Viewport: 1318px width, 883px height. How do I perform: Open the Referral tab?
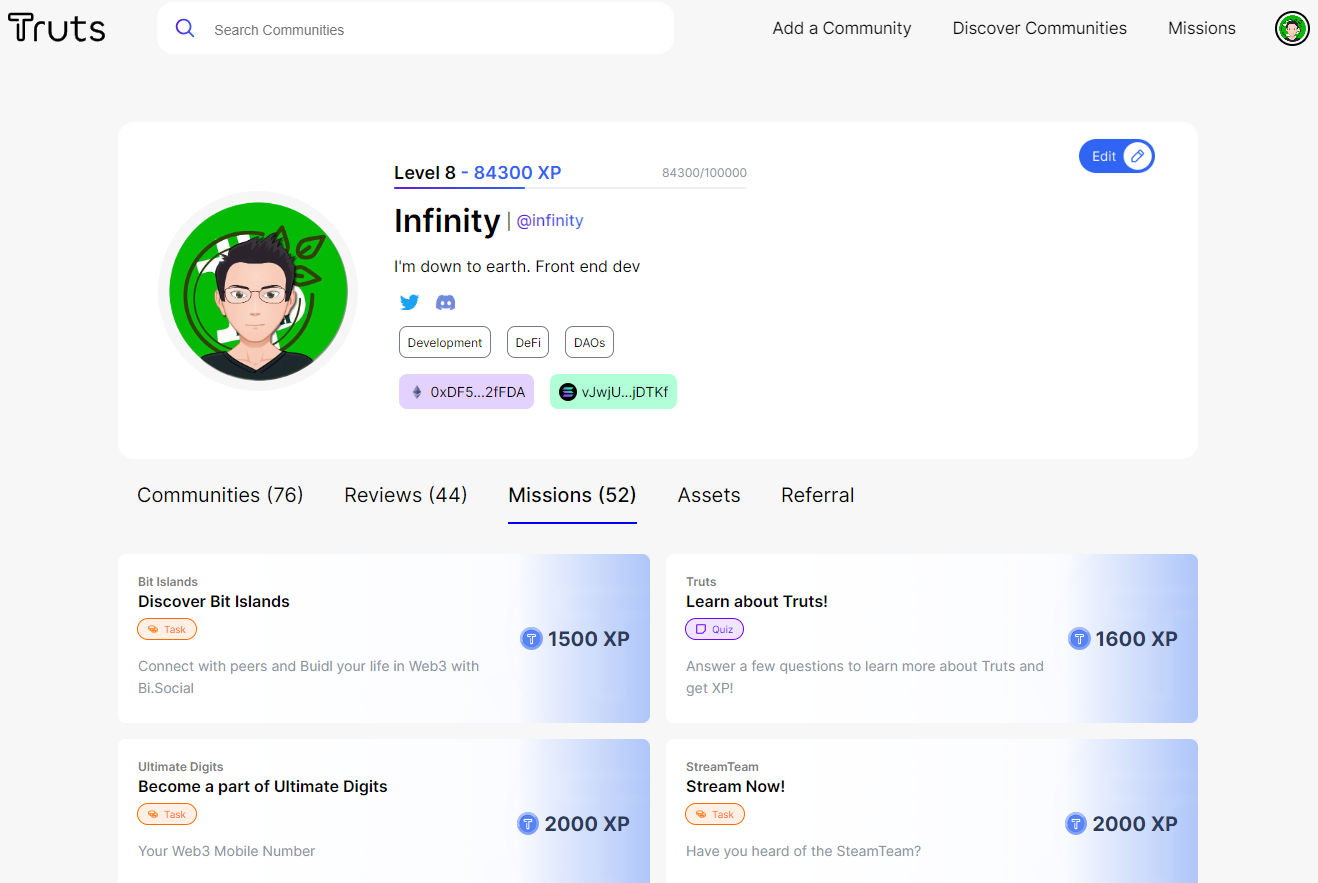click(x=818, y=495)
